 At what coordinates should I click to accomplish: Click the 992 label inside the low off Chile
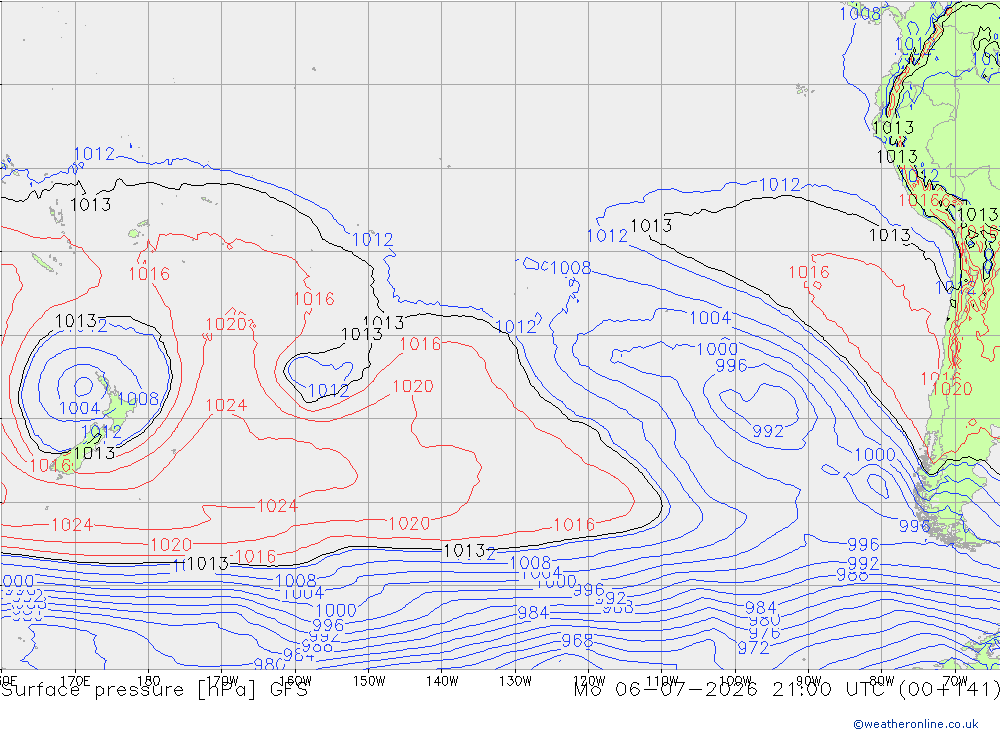(768, 431)
